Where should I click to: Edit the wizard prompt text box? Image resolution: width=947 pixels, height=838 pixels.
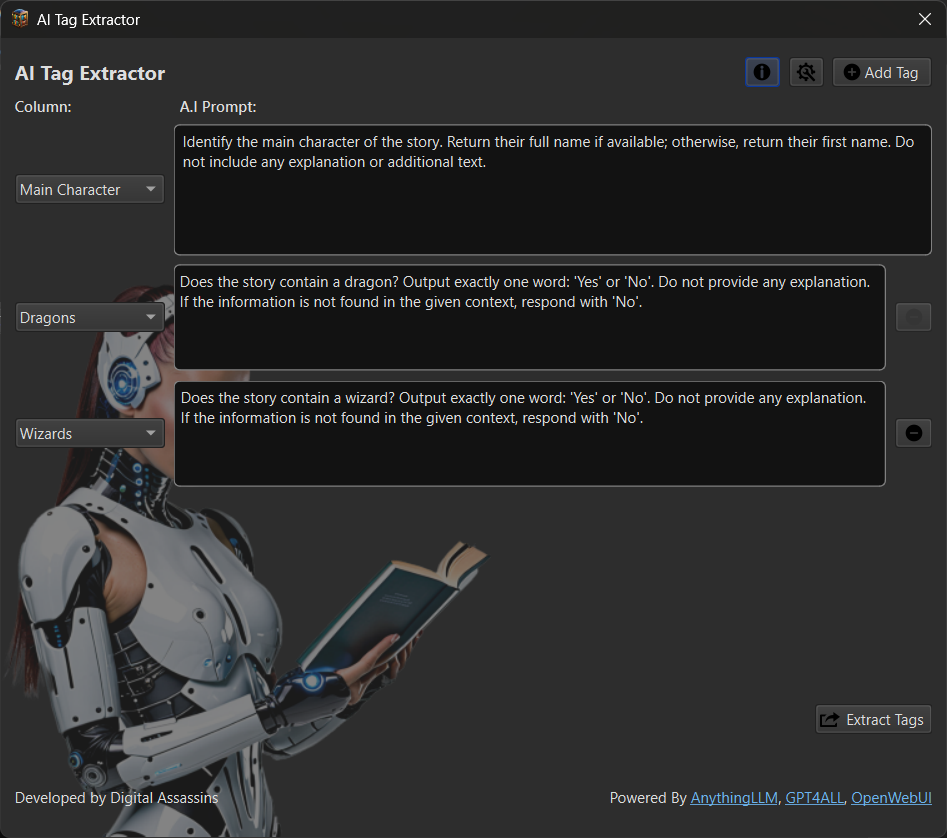(x=530, y=433)
